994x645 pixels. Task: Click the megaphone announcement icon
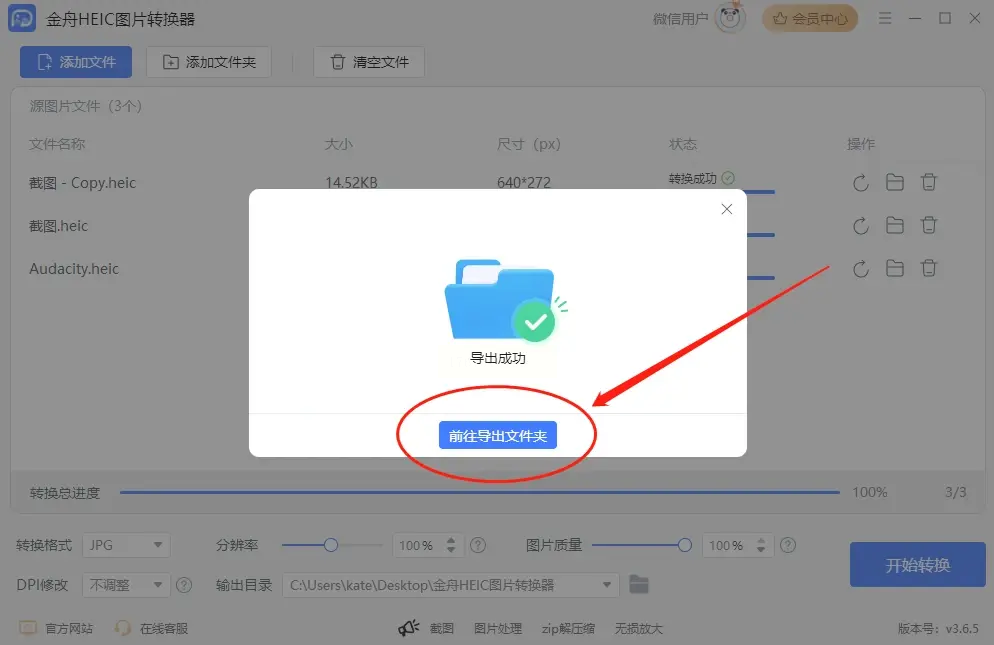coord(408,628)
